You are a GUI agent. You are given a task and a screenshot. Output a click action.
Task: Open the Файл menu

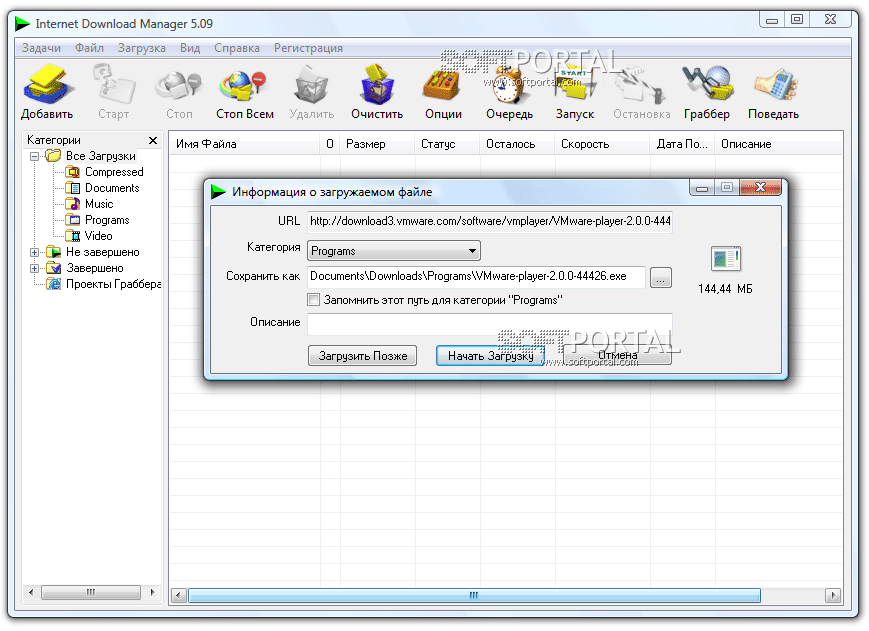tap(89, 48)
